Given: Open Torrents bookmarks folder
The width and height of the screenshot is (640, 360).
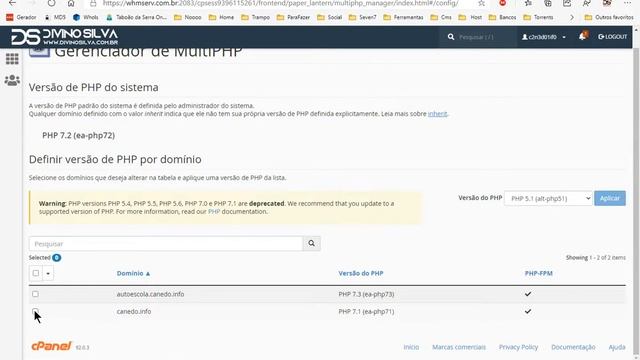Looking at the screenshot, I should coord(539,17).
